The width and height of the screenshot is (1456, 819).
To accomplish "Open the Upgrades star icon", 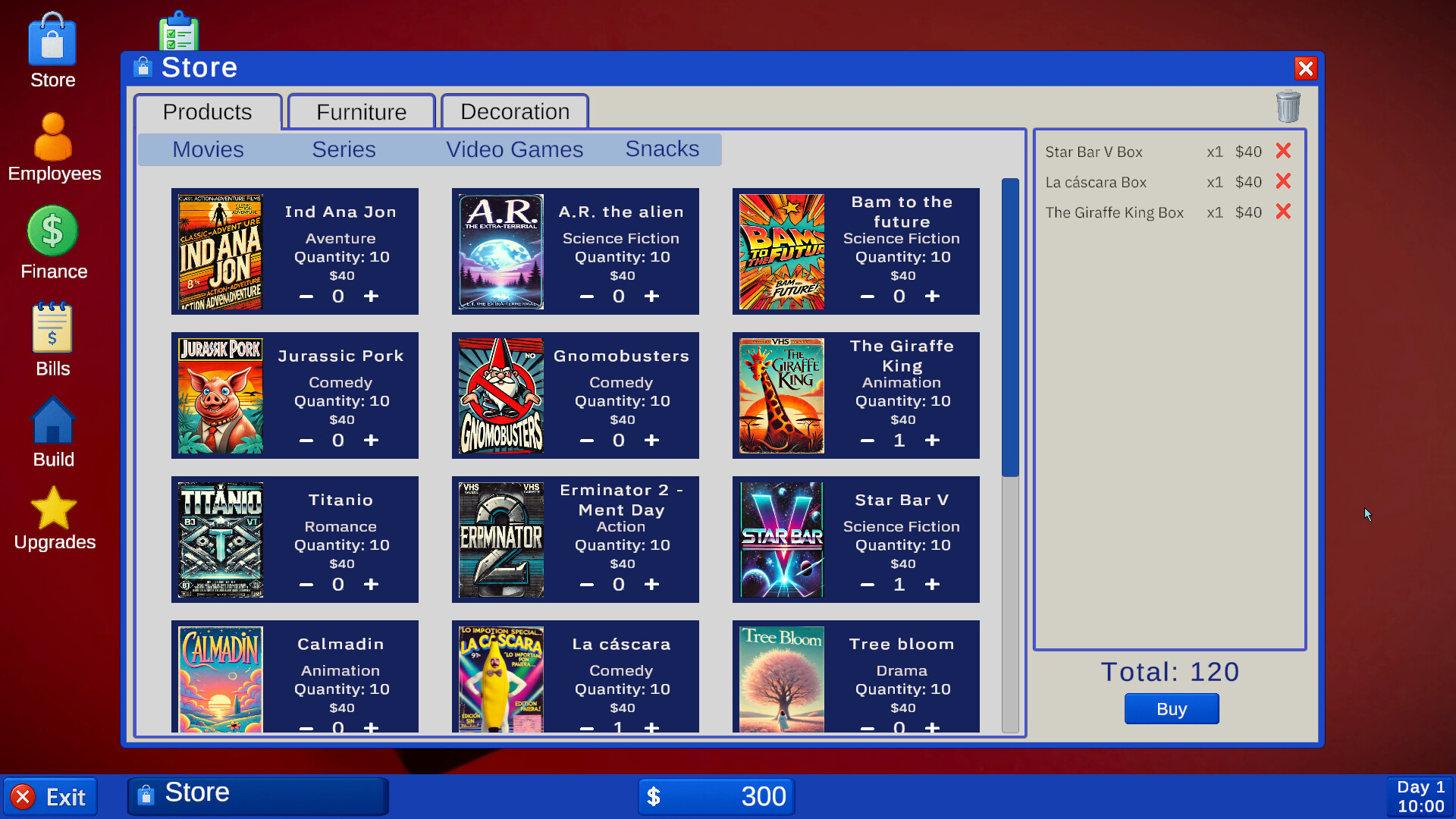I will click(x=53, y=510).
